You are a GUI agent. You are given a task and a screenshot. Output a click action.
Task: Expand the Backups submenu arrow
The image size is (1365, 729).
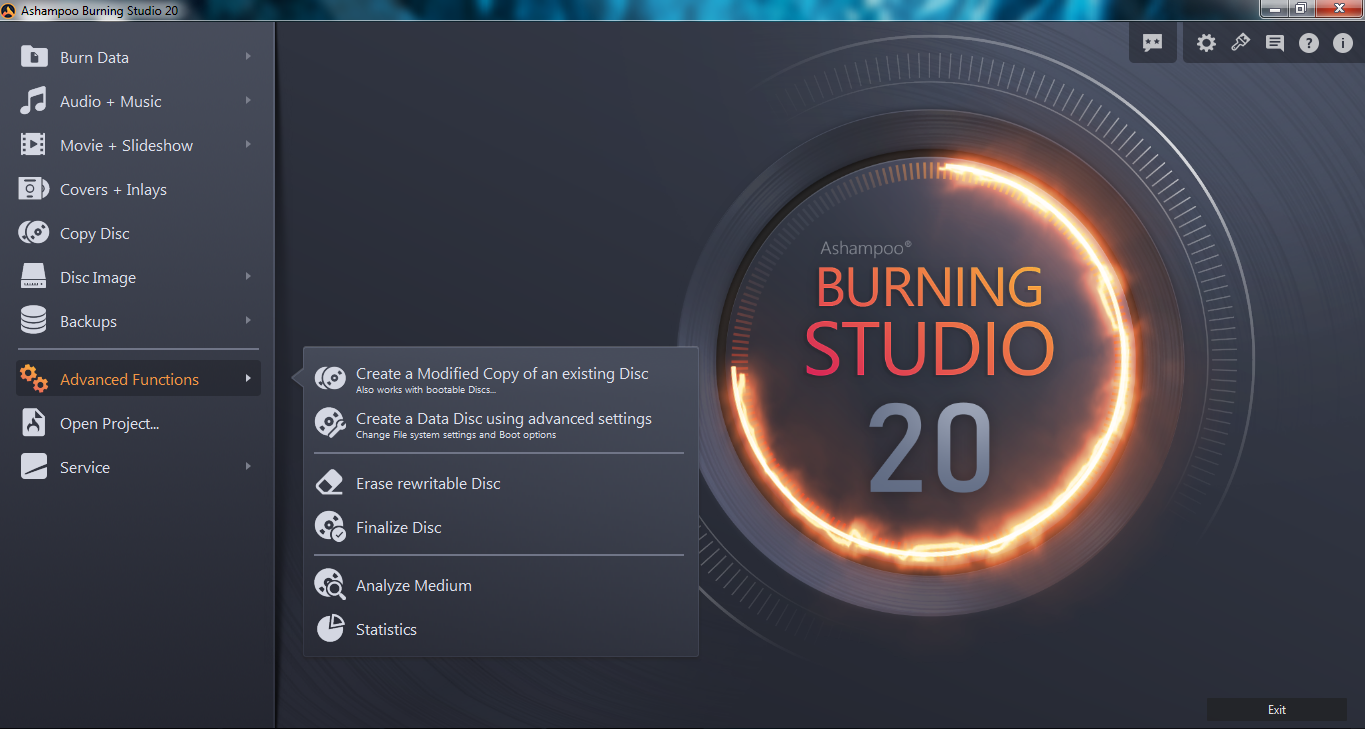pos(248,321)
